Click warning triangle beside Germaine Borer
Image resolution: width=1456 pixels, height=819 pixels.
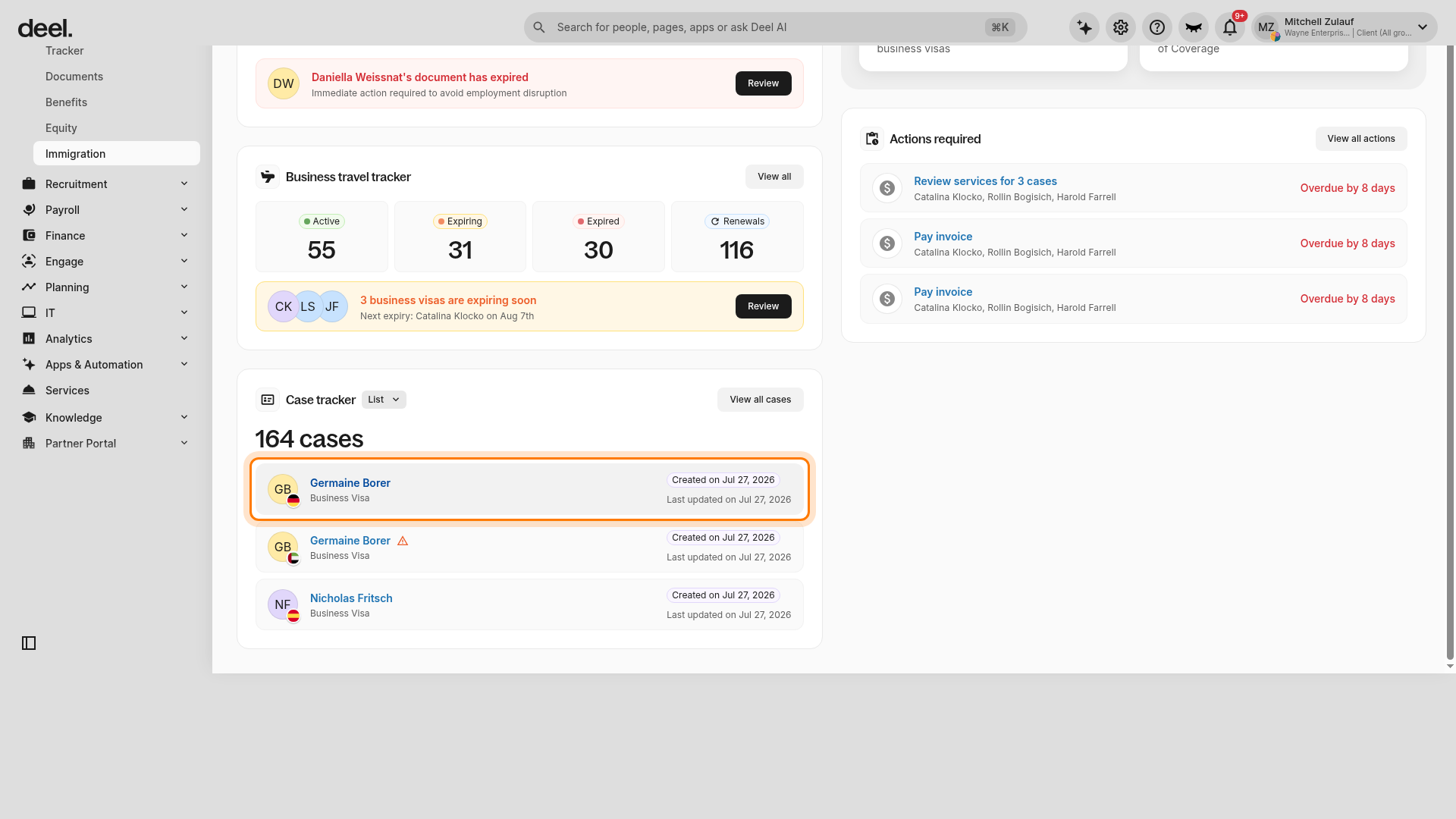click(403, 541)
